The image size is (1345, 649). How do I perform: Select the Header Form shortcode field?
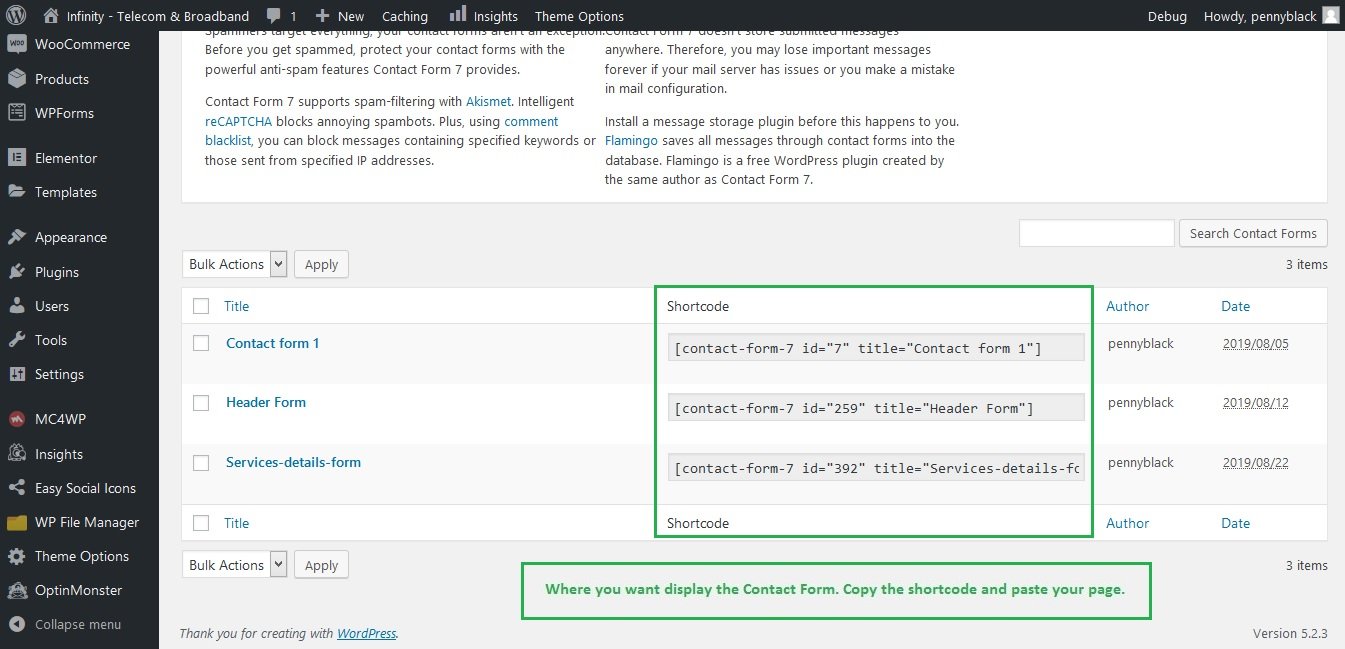pyautogui.click(x=876, y=408)
